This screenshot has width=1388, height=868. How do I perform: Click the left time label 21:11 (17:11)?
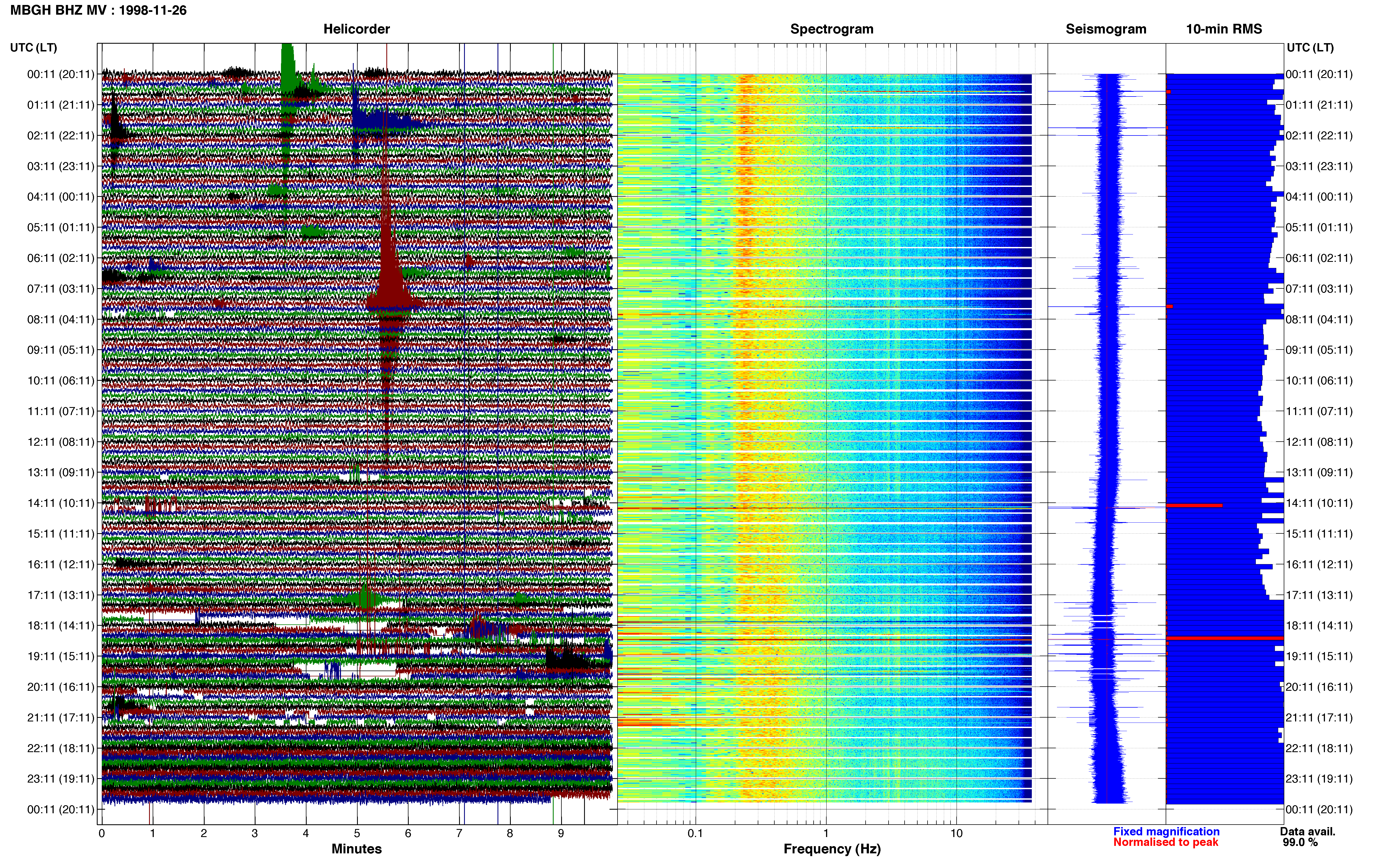coord(61,717)
